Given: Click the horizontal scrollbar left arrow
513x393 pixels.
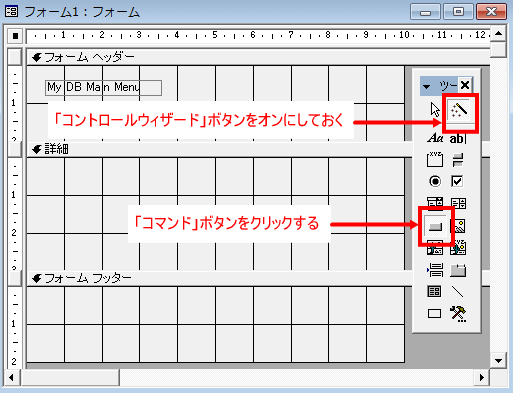Looking at the screenshot, I should point(12,378).
